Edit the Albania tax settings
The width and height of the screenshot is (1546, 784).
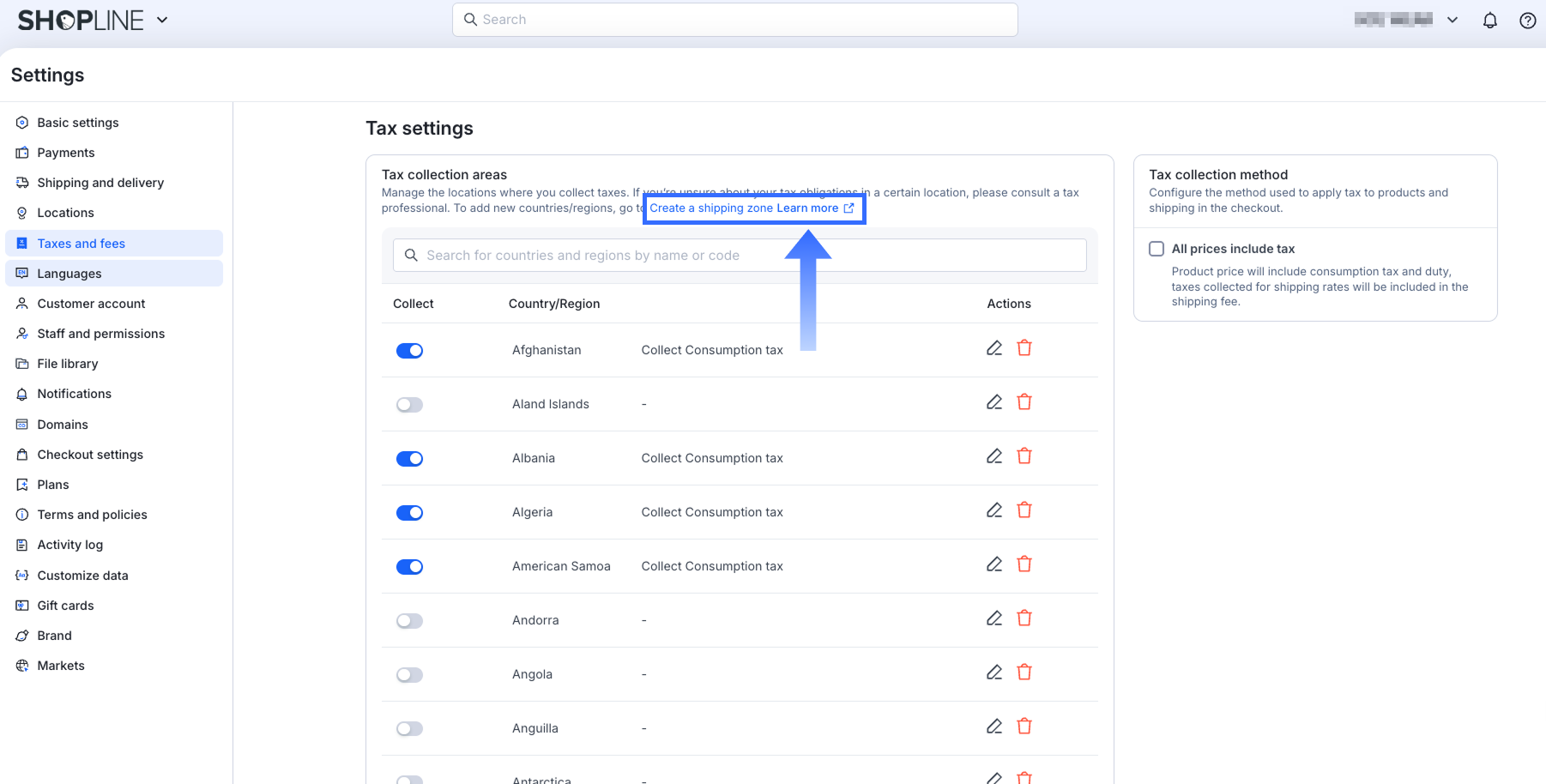993,456
